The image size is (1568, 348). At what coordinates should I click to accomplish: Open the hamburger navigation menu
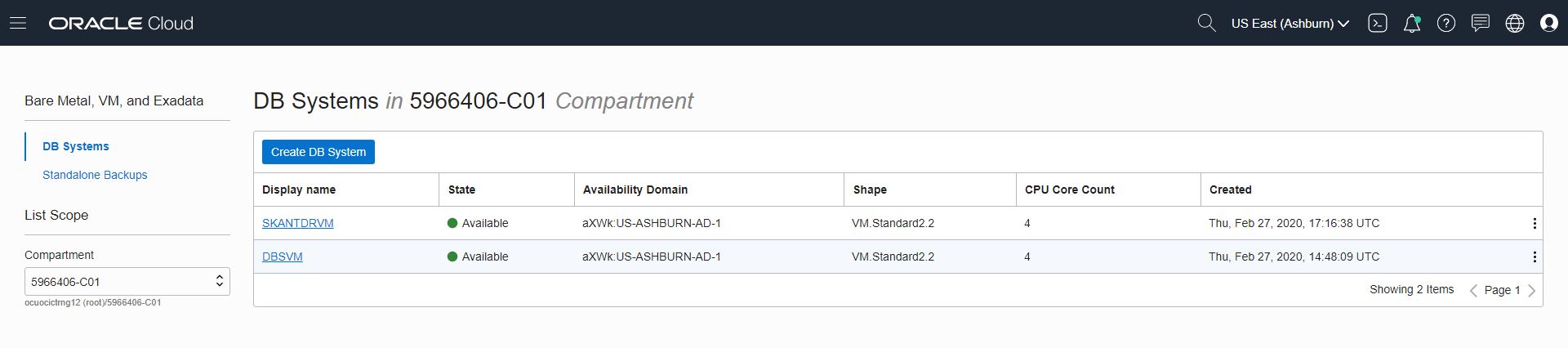[x=18, y=23]
